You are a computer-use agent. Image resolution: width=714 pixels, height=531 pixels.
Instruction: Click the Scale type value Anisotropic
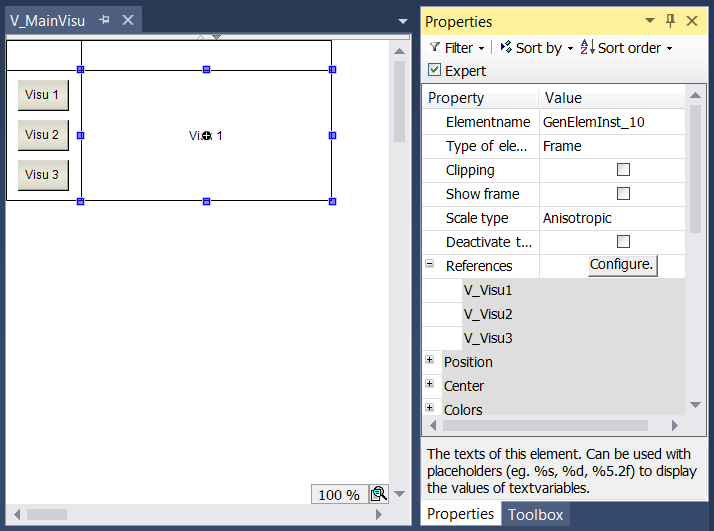[612, 218]
